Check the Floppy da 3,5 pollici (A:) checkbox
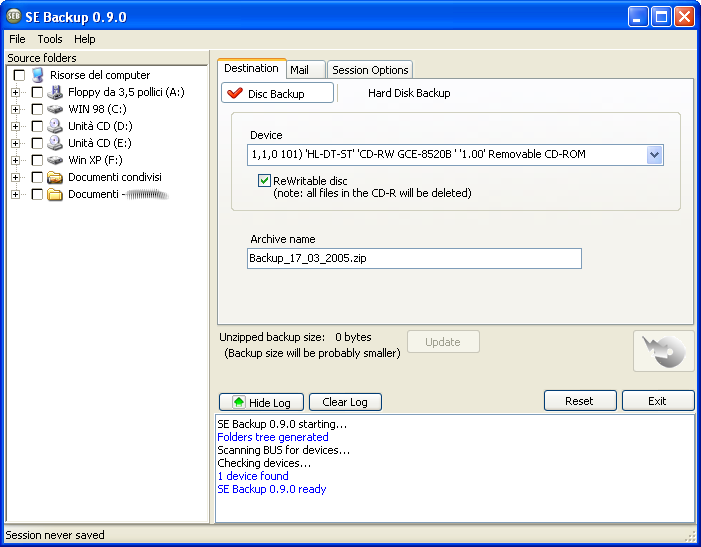 (37, 92)
